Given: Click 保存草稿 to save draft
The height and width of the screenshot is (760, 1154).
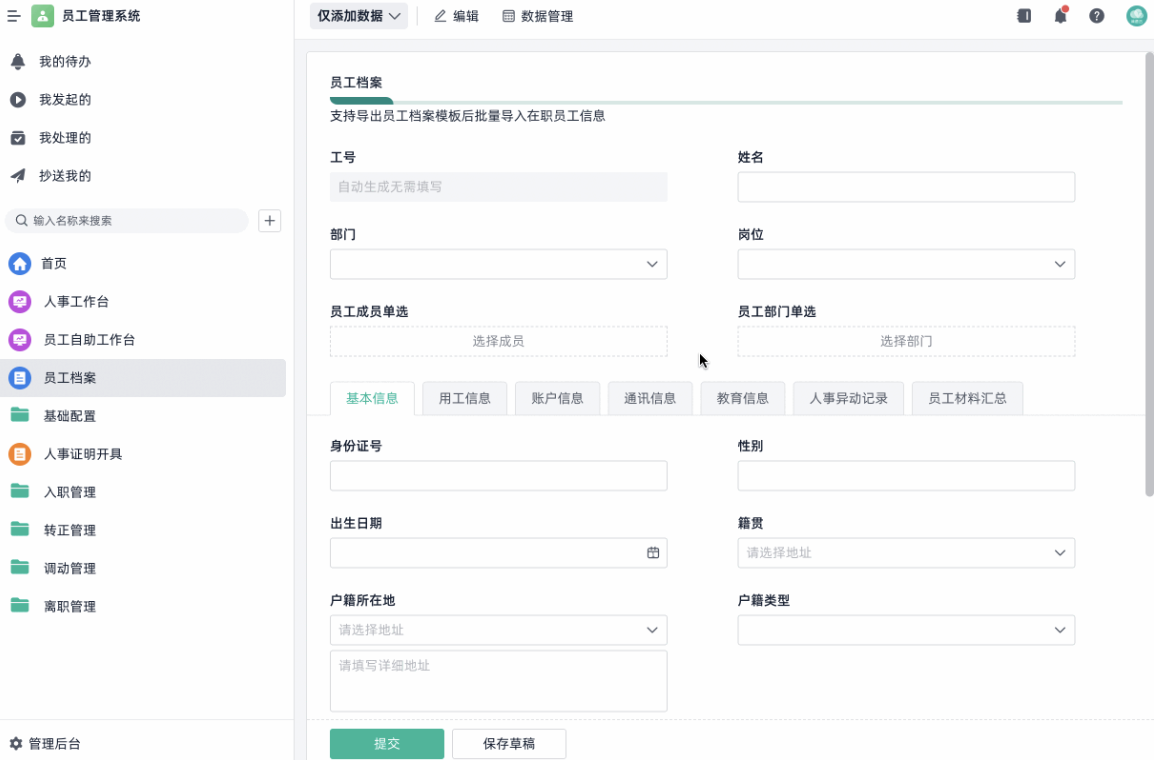Looking at the screenshot, I should click(x=509, y=743).
